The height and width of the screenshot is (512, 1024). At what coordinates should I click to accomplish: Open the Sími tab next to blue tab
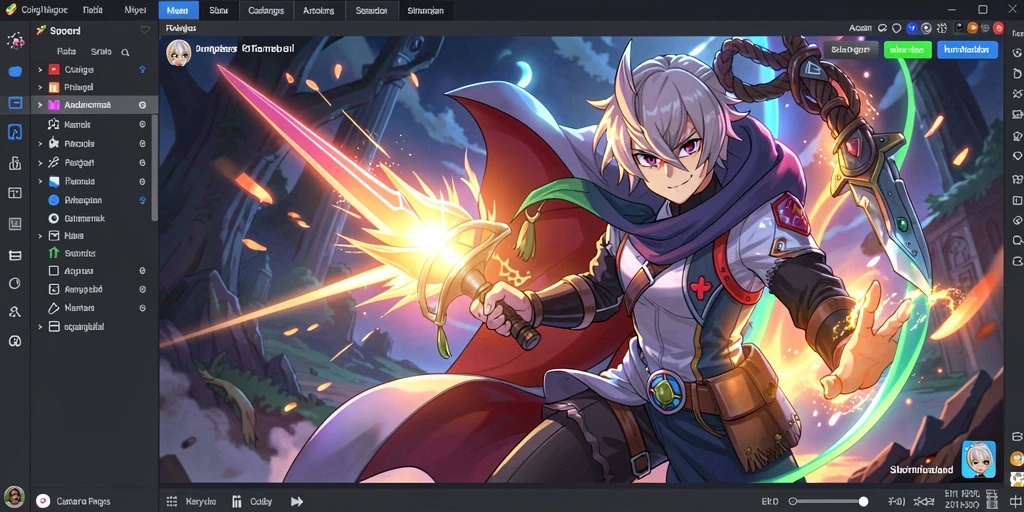click(x=219, y=10)
